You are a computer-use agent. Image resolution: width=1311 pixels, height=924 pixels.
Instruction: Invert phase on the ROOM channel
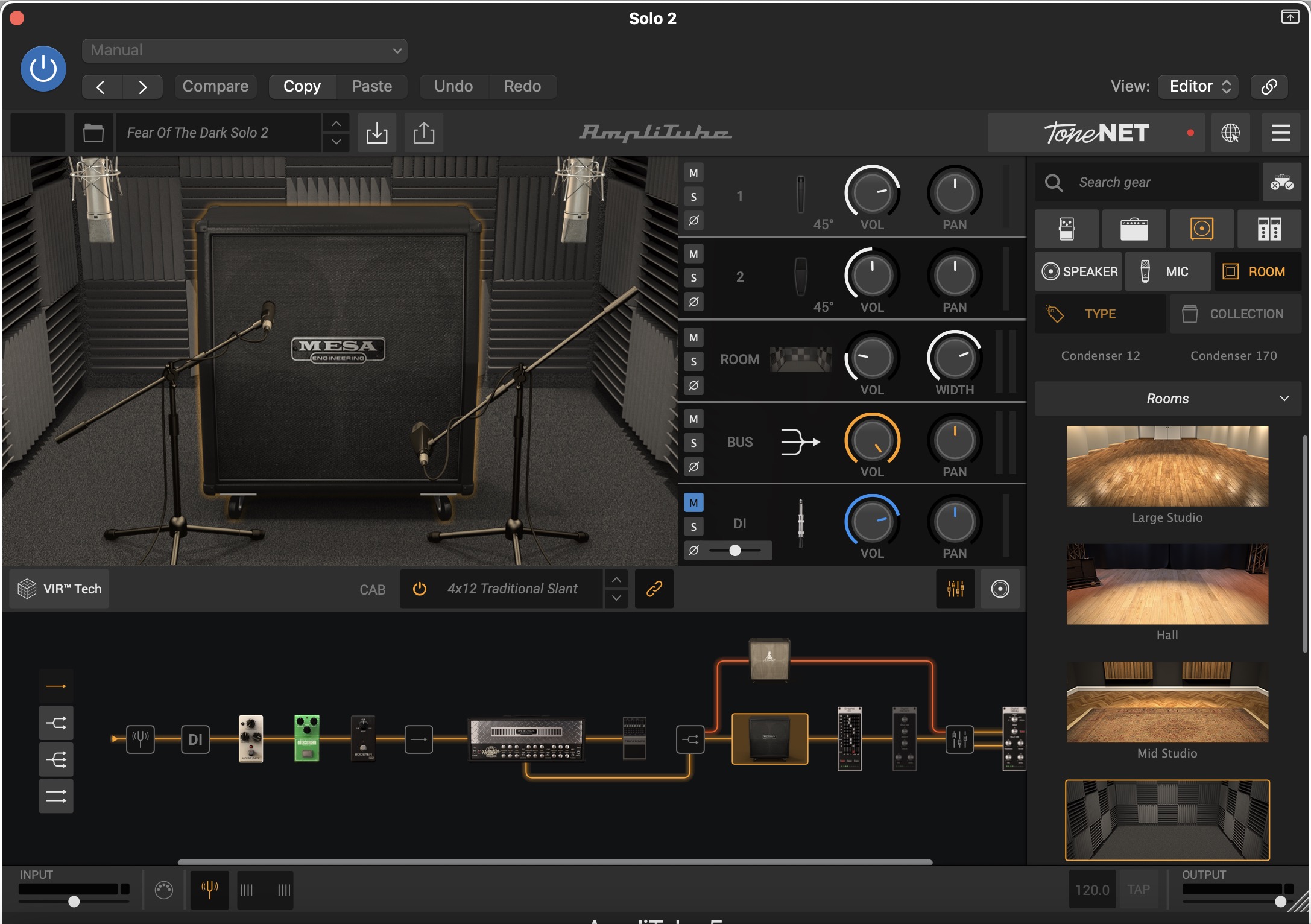(x=693, y=385)
